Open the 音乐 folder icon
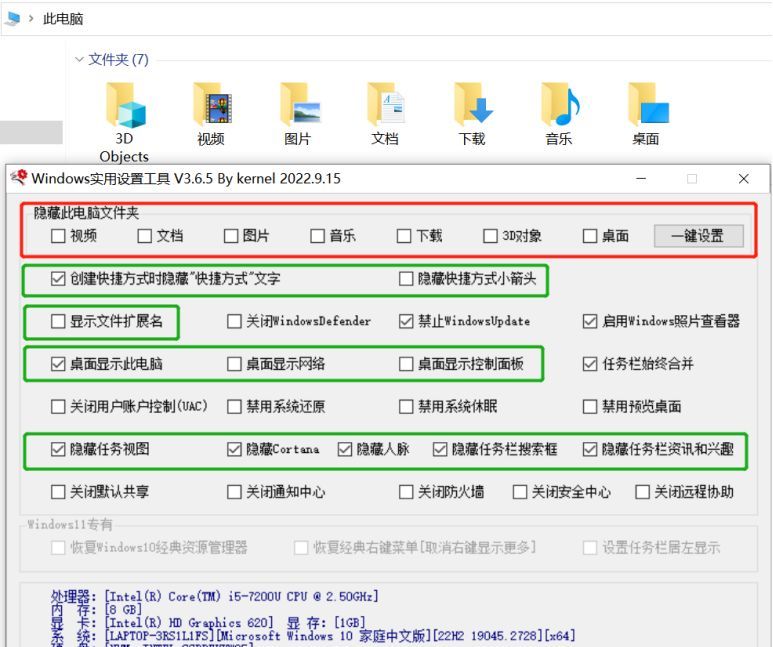The height and width of the screenshot is (647, 773). (x=560, y=106)
